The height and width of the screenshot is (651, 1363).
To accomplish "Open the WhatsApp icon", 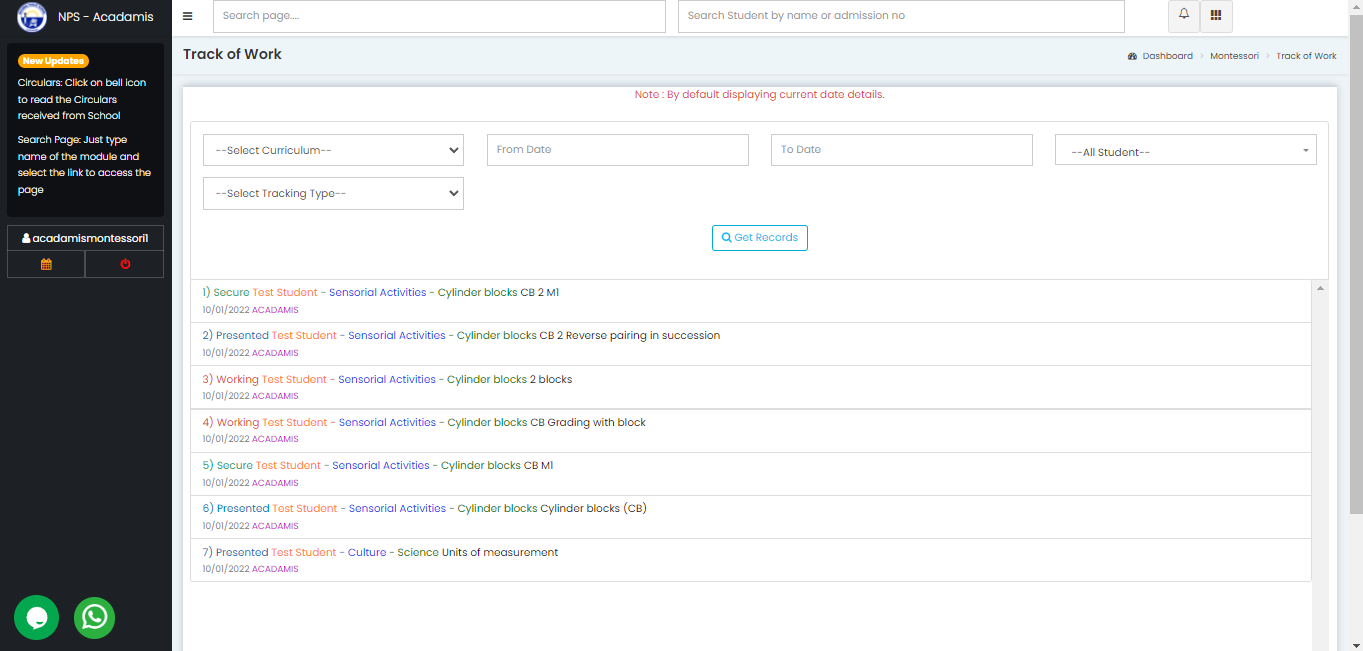I will click(x=95, y=617).
